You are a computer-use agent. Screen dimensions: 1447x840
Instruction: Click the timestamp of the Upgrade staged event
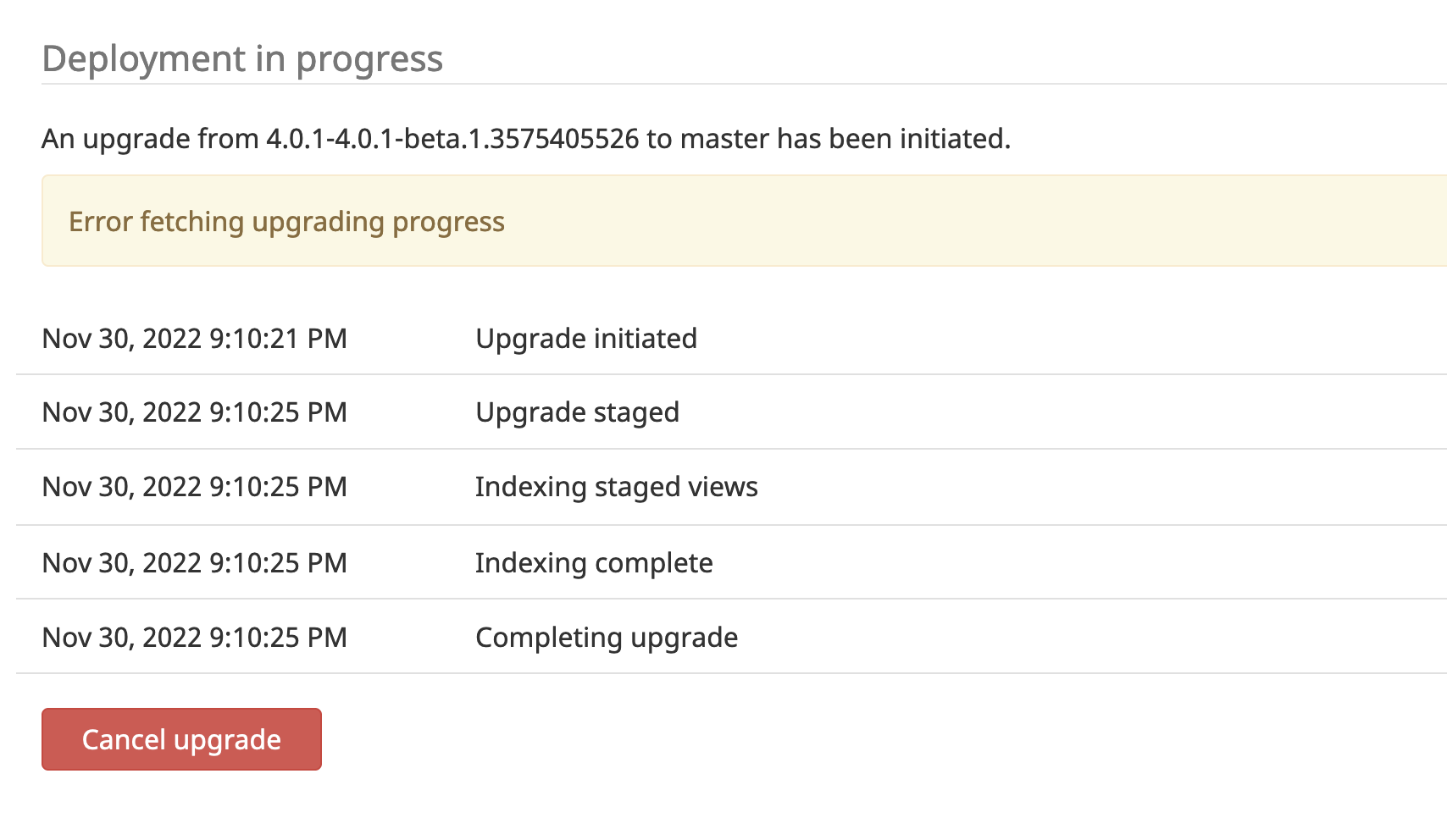195,412
